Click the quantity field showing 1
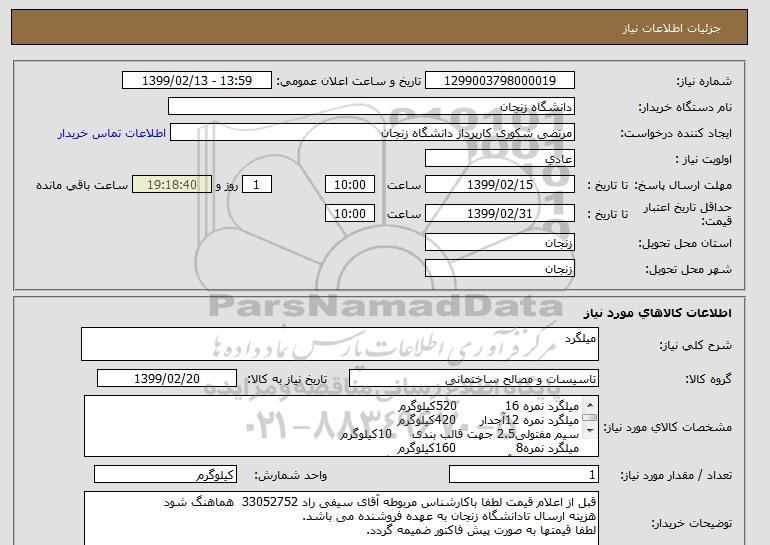 click(523, 475)
